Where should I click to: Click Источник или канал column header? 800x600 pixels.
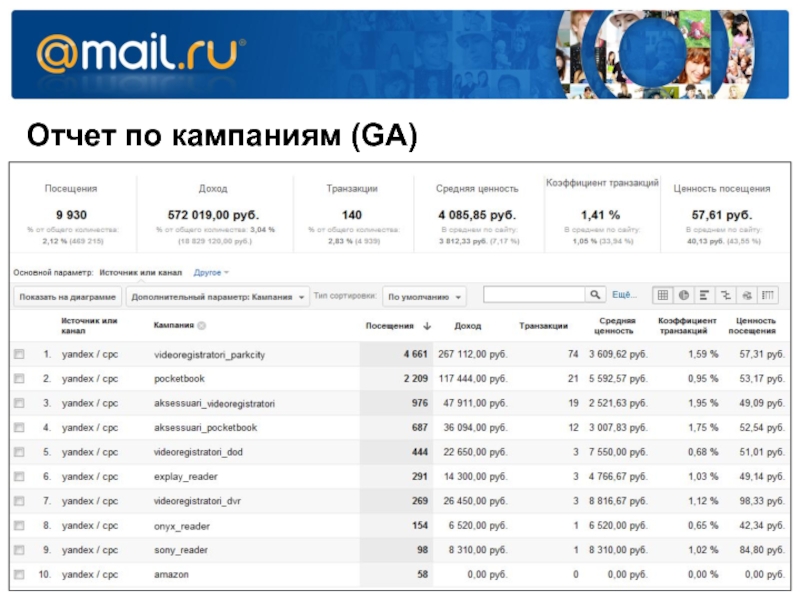tap(89, 326)
